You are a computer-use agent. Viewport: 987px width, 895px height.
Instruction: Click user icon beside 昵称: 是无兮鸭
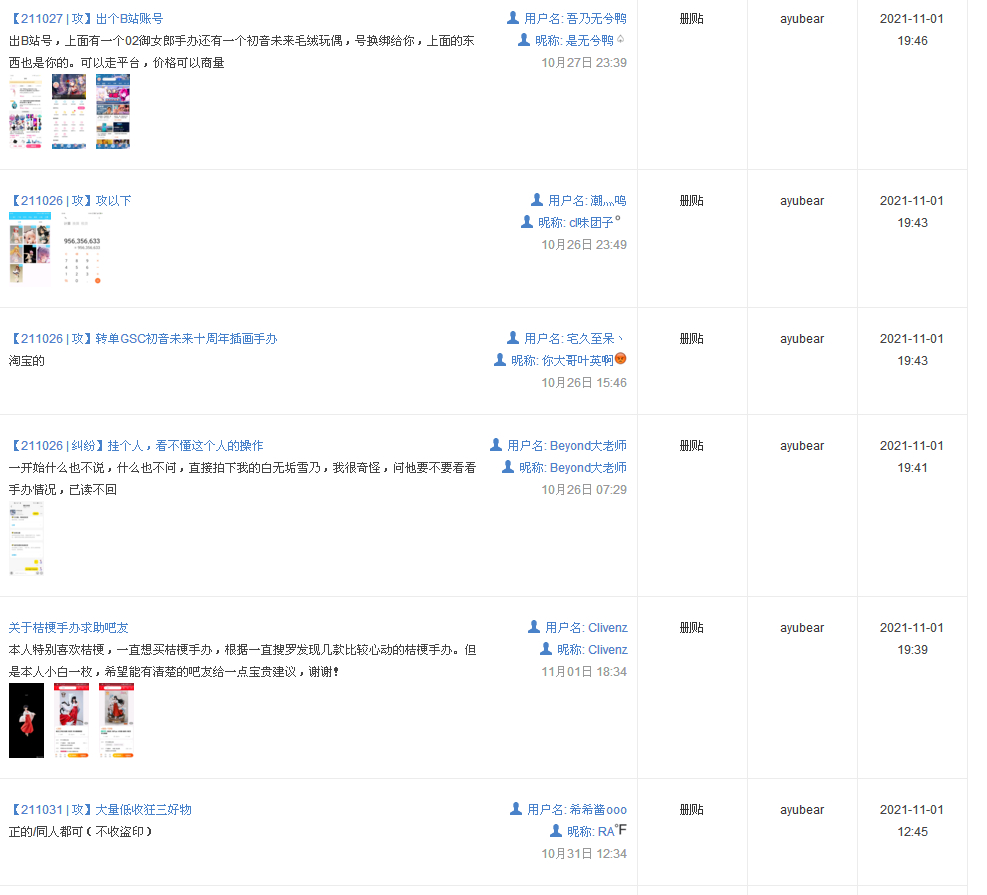pyautogui.click(x=524, y=40)
